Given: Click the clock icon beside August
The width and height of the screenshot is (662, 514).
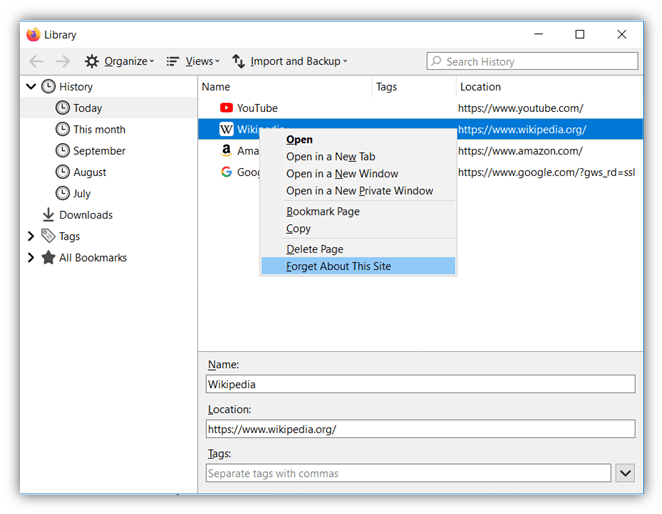Looking at the screenshot, I should (62, 172).
